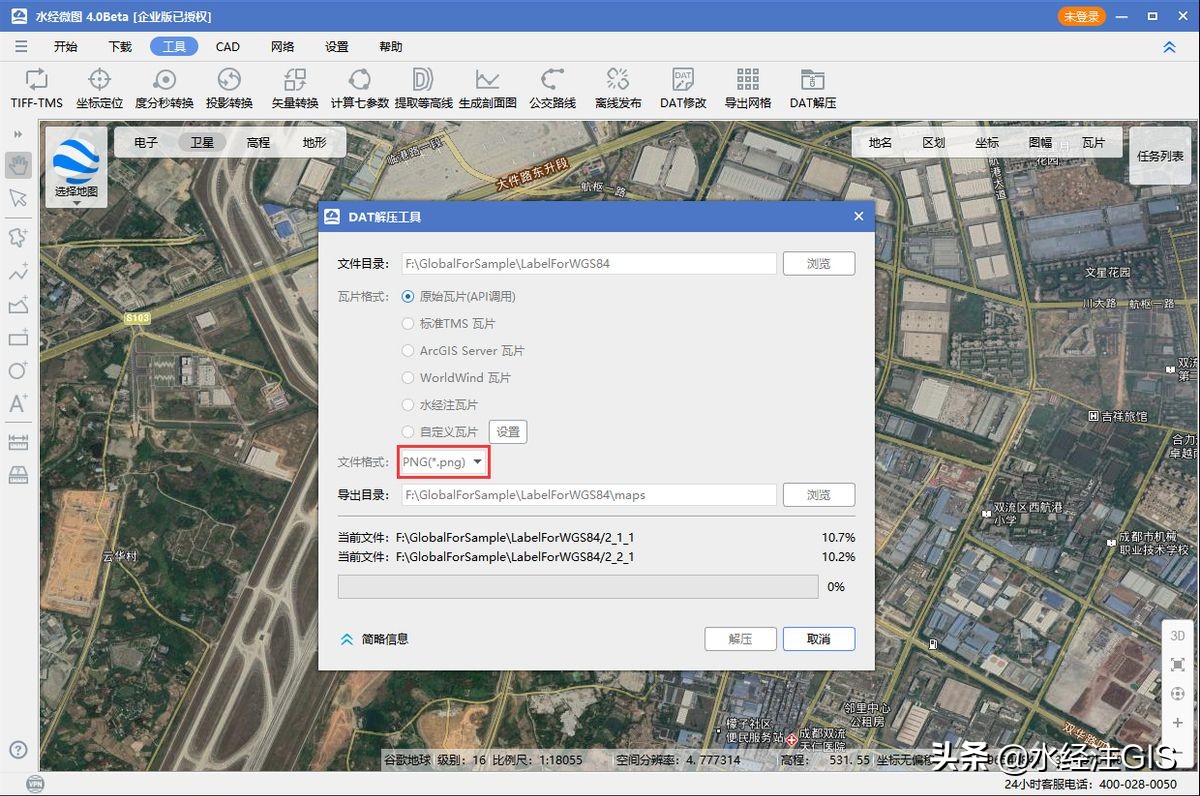Click the 解压 decompress button

point(740,638)
